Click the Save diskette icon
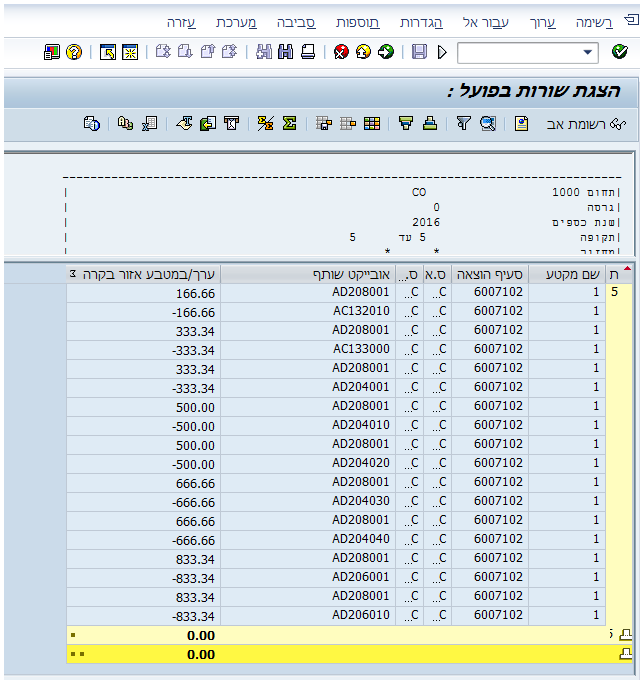The image size is (640, 680). tap(419, 52)
